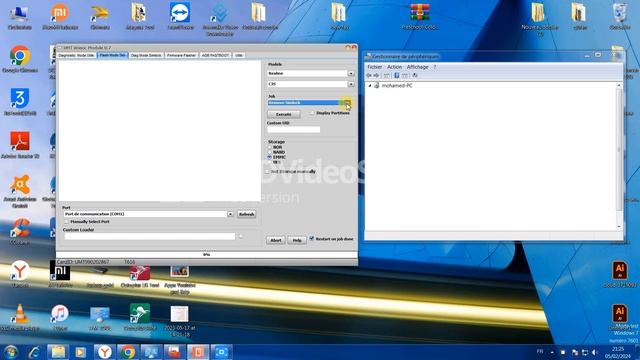The image size is (640, 360).
Task: Click the Windows Start button
Action: (11, 352)
